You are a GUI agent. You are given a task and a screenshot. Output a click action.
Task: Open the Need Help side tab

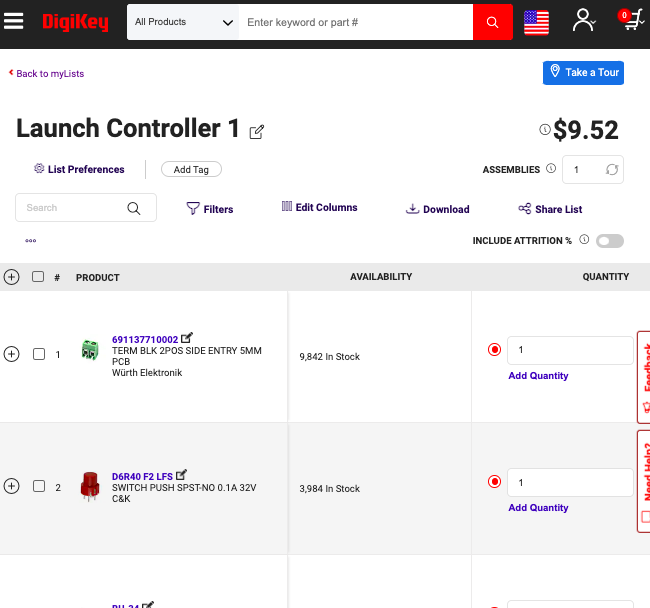coord(644,481)
